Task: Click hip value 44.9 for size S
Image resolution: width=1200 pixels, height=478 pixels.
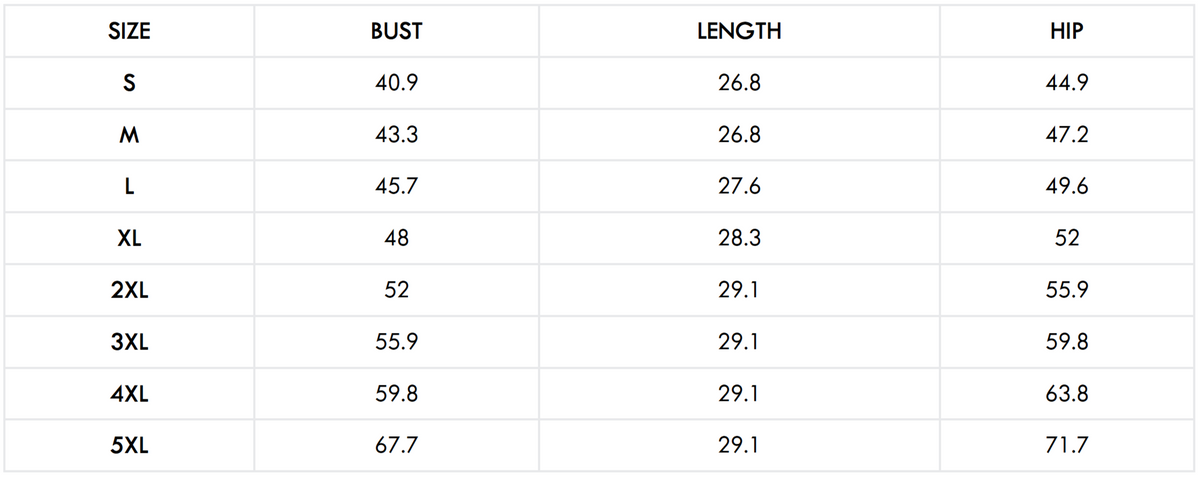Action: [x=1067, y=84]
